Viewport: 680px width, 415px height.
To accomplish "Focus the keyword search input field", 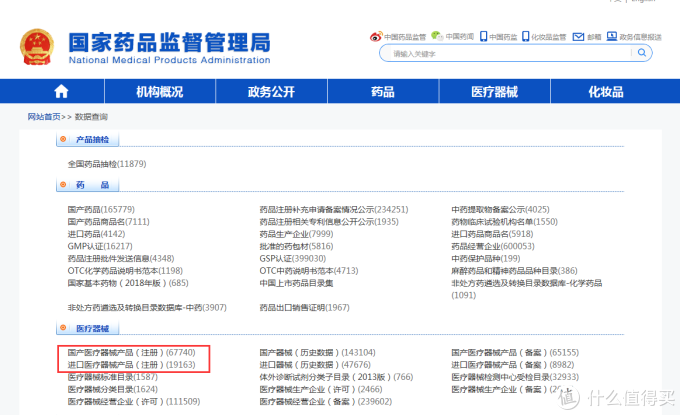I will pos(510,53).
